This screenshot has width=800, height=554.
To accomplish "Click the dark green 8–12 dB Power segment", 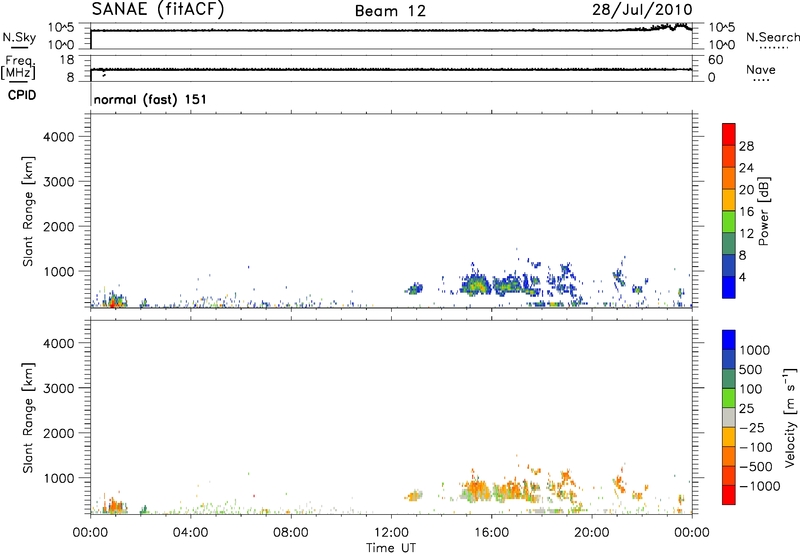I will pyautogui.click(x=729, y=244).
